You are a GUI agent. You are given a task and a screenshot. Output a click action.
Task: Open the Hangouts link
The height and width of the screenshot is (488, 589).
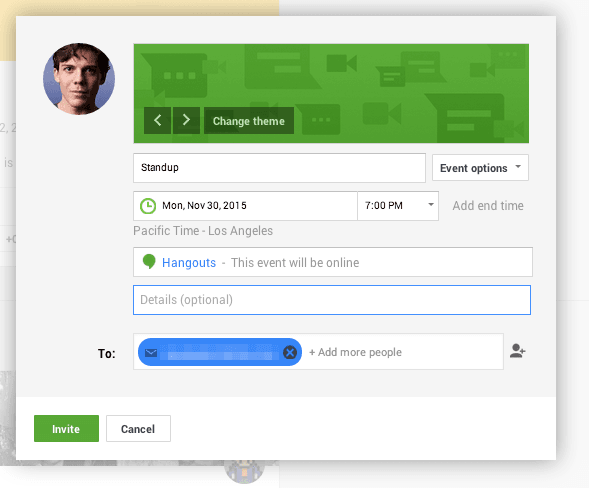[189, 263]
